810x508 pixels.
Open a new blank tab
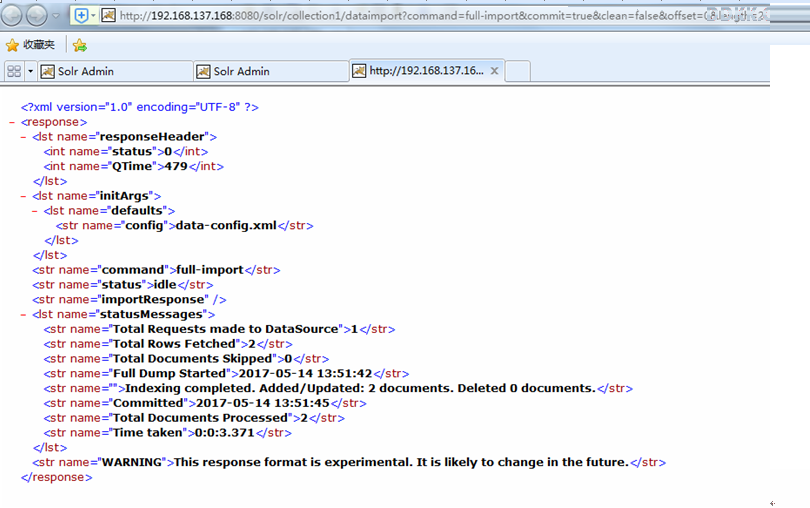pos(518,71)
